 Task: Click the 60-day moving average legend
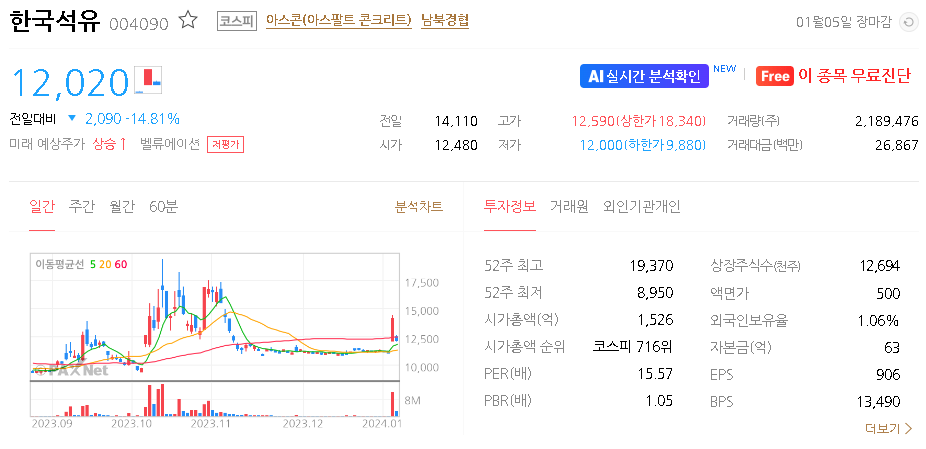point(120,264)
